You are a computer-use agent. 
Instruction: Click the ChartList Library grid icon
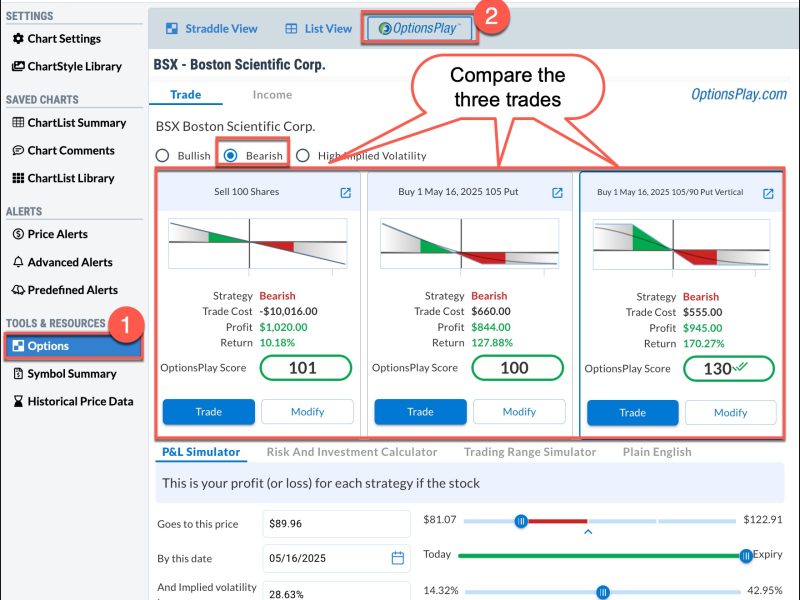point(18,178)
